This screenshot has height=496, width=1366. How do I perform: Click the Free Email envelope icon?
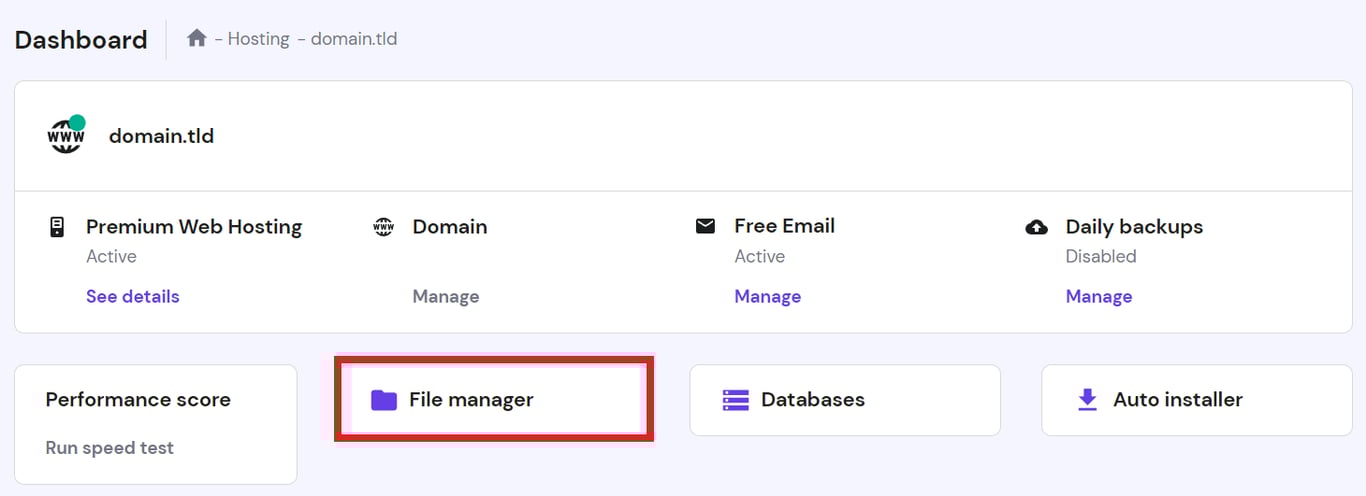tap(705, 226)
